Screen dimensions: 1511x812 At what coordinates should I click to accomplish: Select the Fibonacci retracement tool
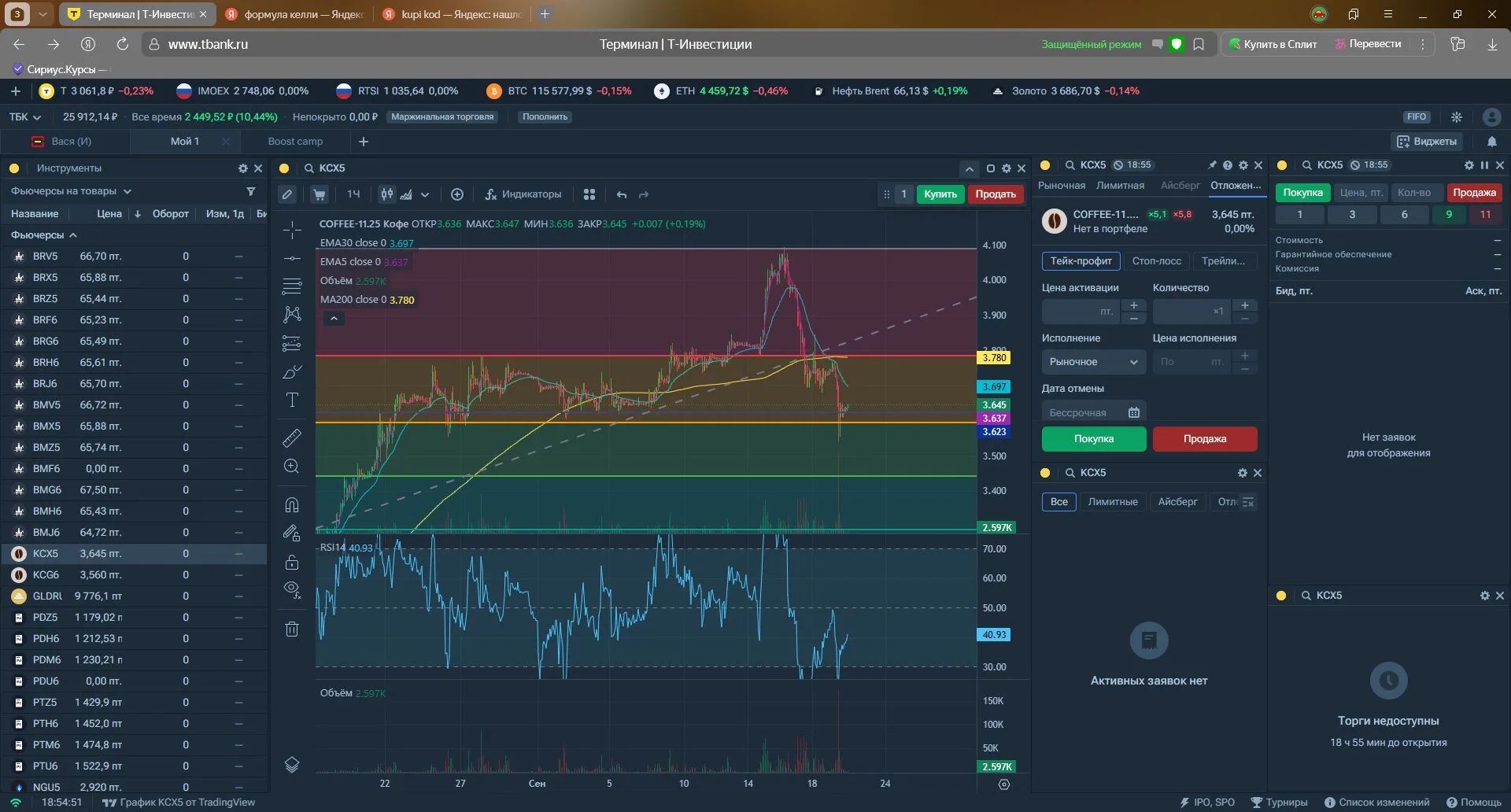click(292, 286)
